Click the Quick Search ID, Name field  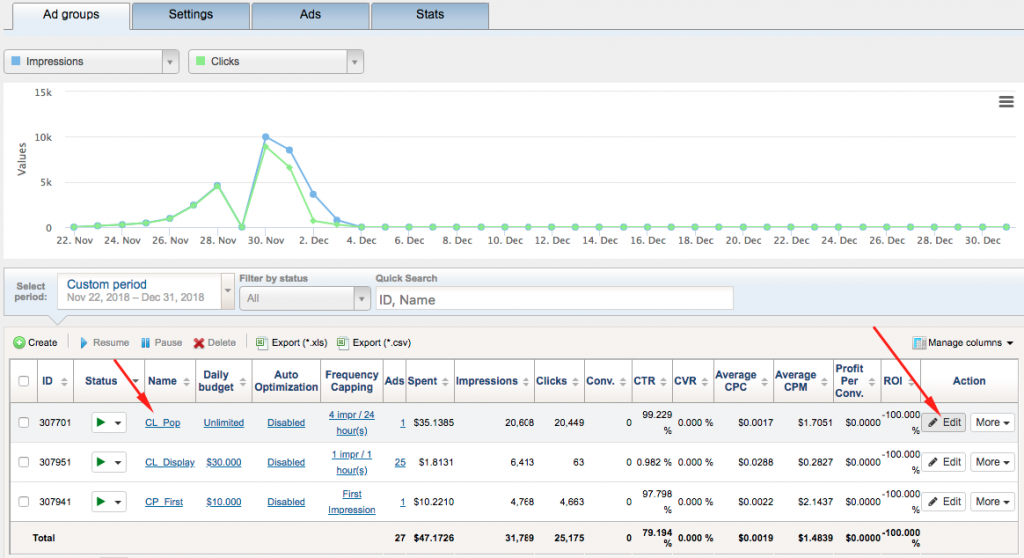click(553, 299)
